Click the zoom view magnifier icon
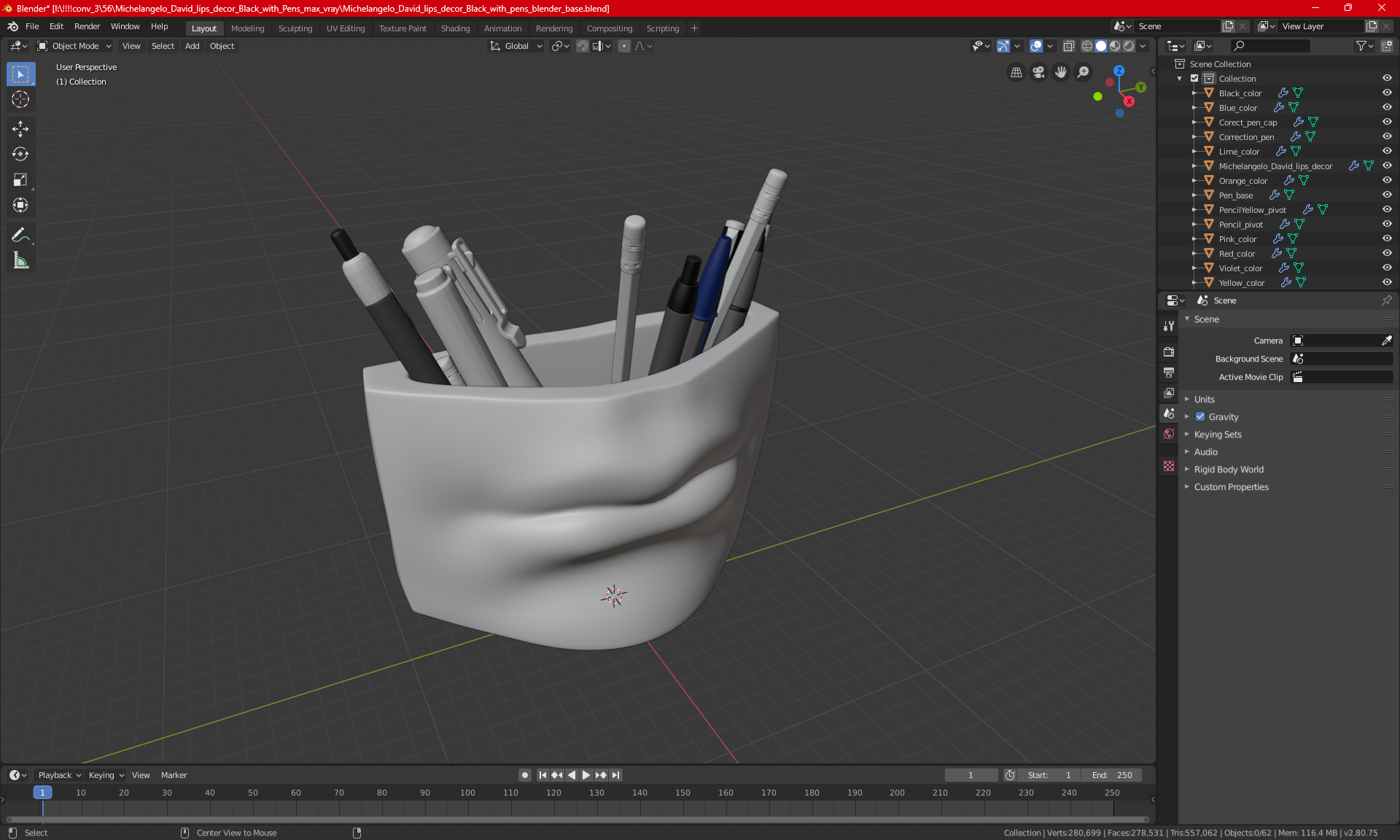Image resolution: width=1400 pixels, height=840 pixels. [x=1084, y=72]
